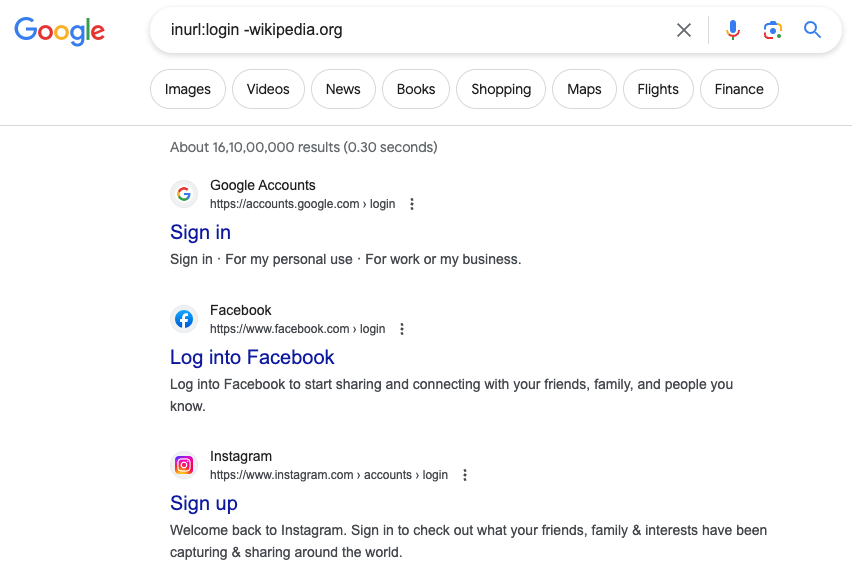852x574 pixels.
Task: Click the Google logo
Action: click(x=59, y=31)
